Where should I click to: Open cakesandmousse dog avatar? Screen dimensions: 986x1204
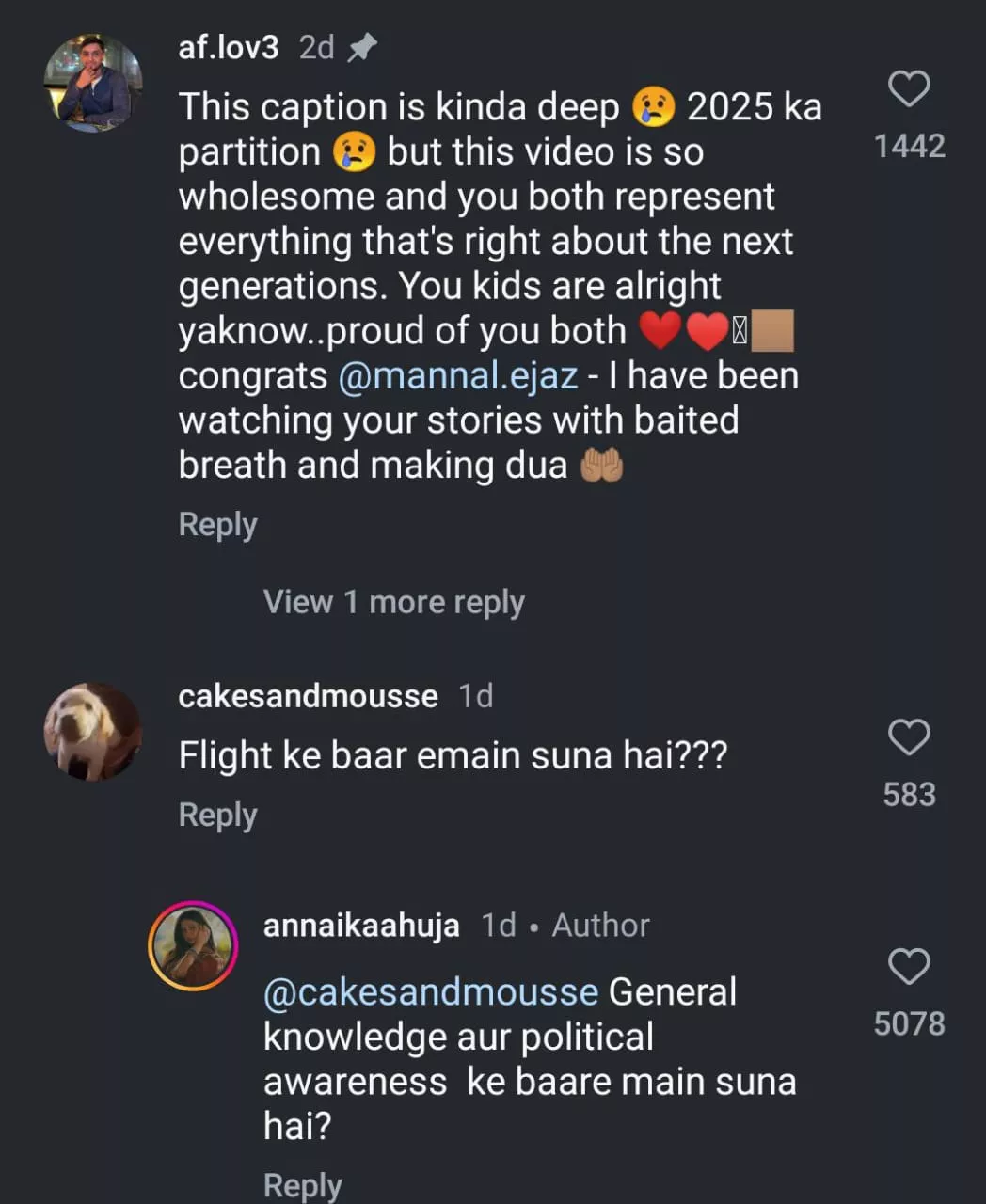pos(92,732)
